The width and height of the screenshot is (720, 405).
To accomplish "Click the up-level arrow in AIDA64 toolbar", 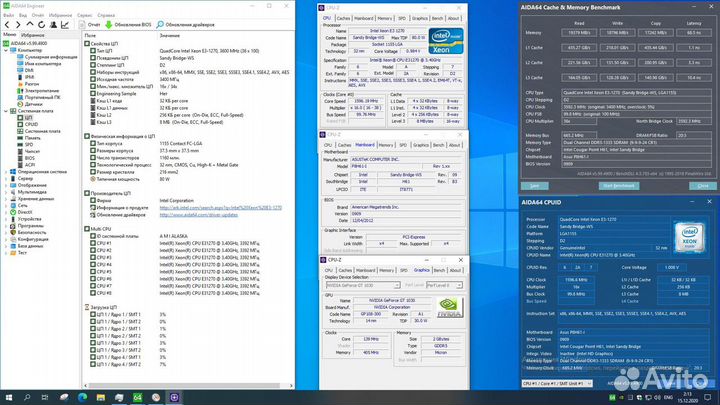I will 30,24.
